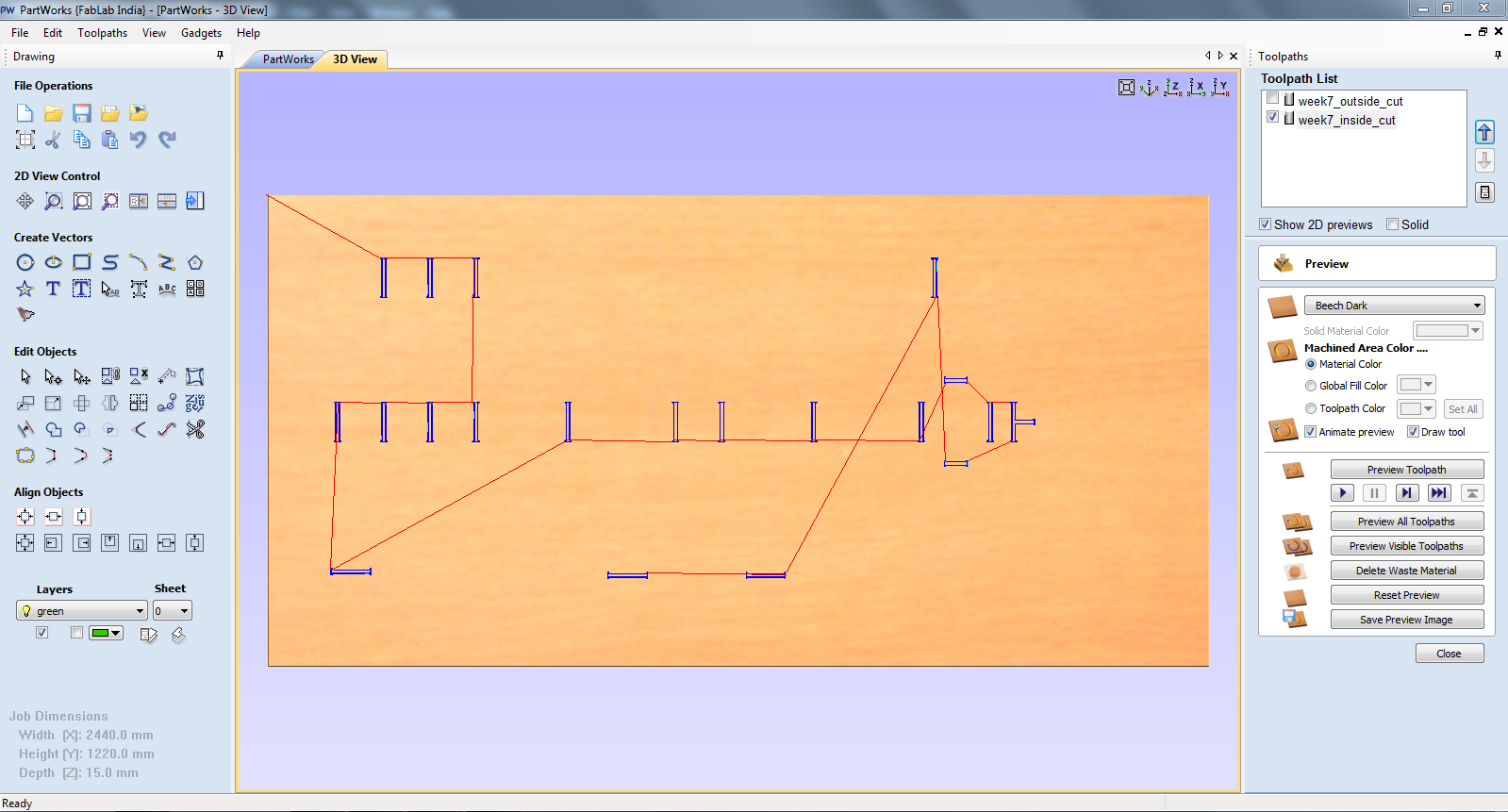Select Toolpath Color radio button
Image resolution: width=1508 pixels, height=812 pixels.
tap(1311, 408)
